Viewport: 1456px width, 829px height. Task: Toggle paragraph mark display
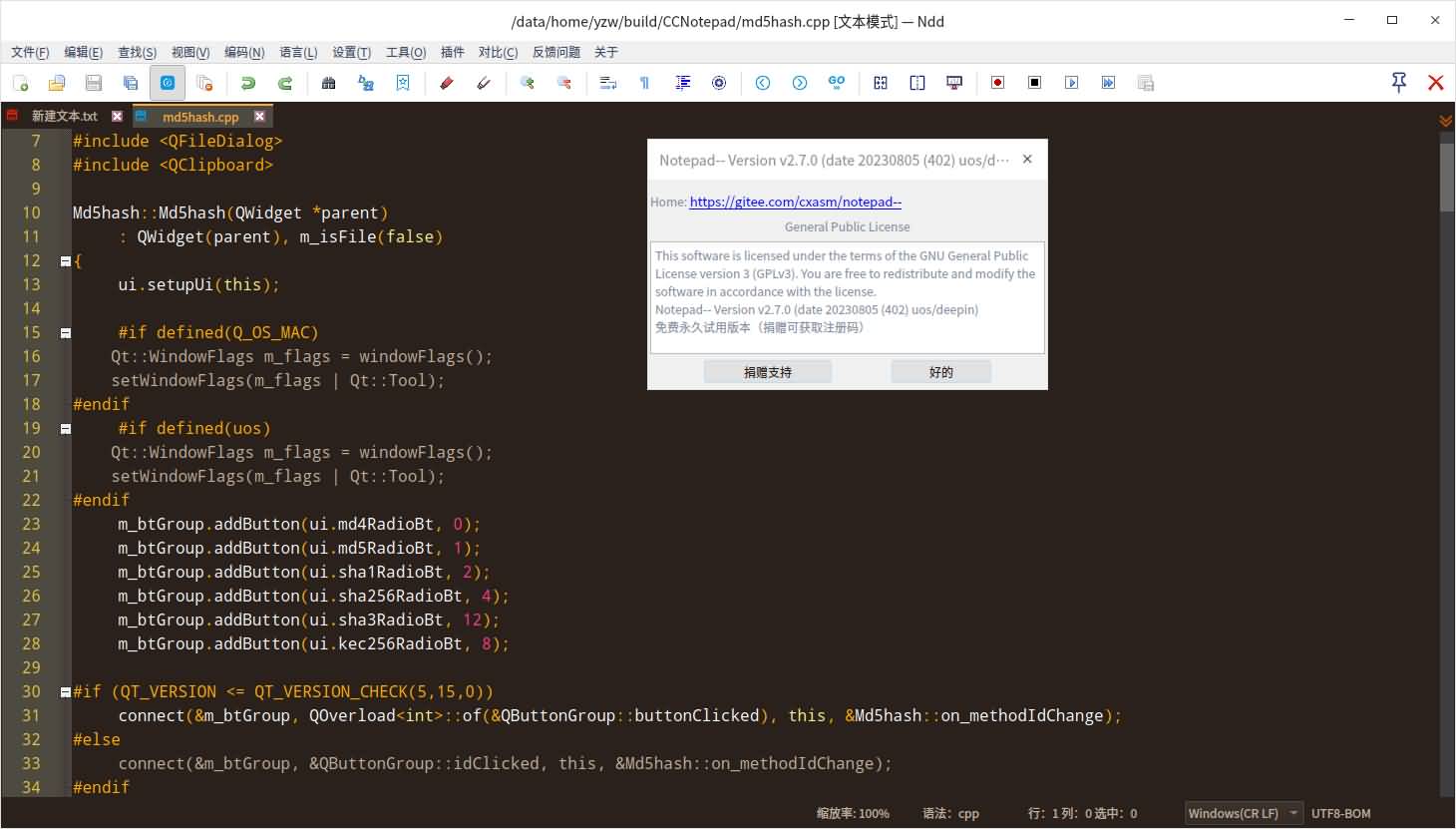click(x=644, y=83)
